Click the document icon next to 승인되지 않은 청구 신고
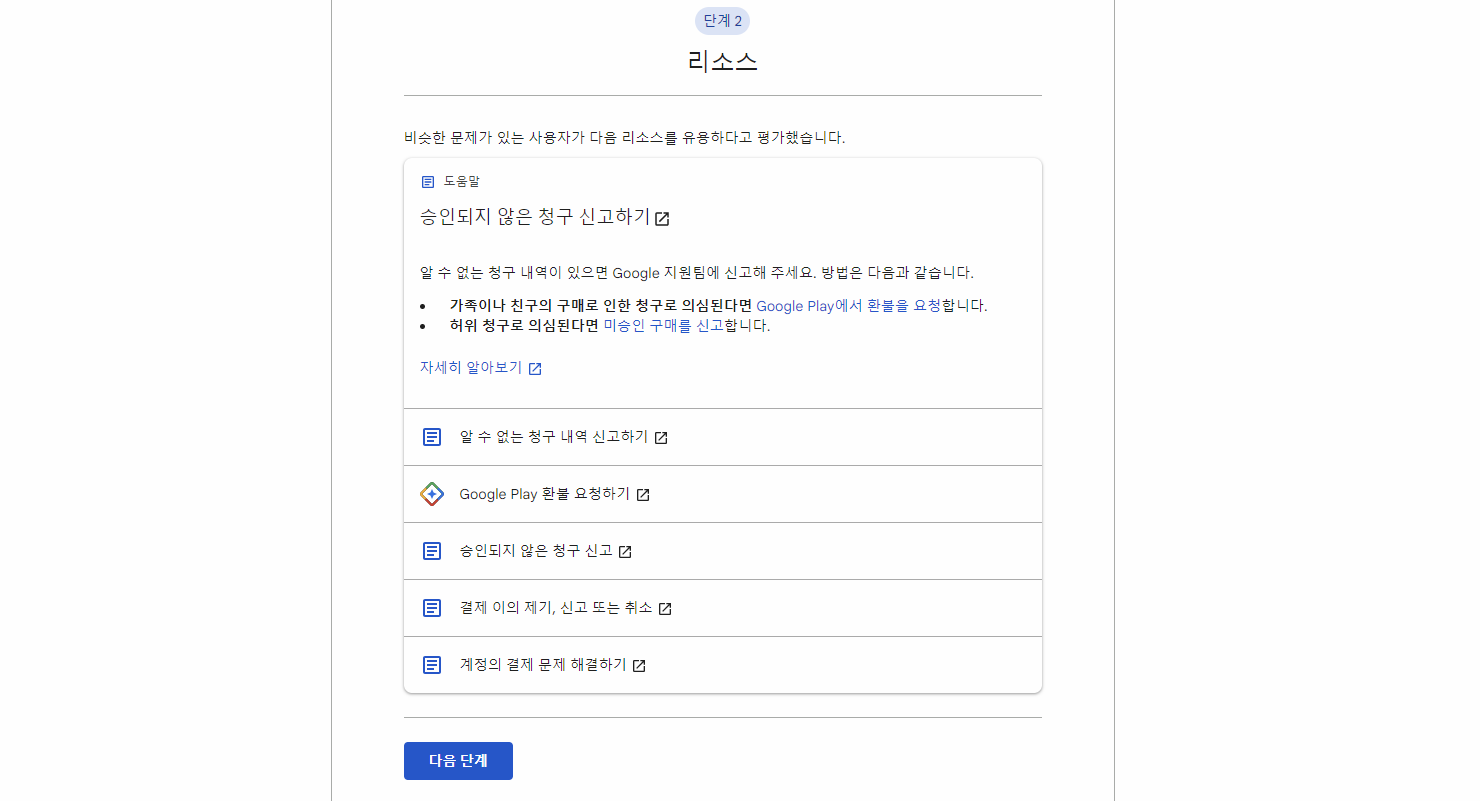 (x=431, y=550)
